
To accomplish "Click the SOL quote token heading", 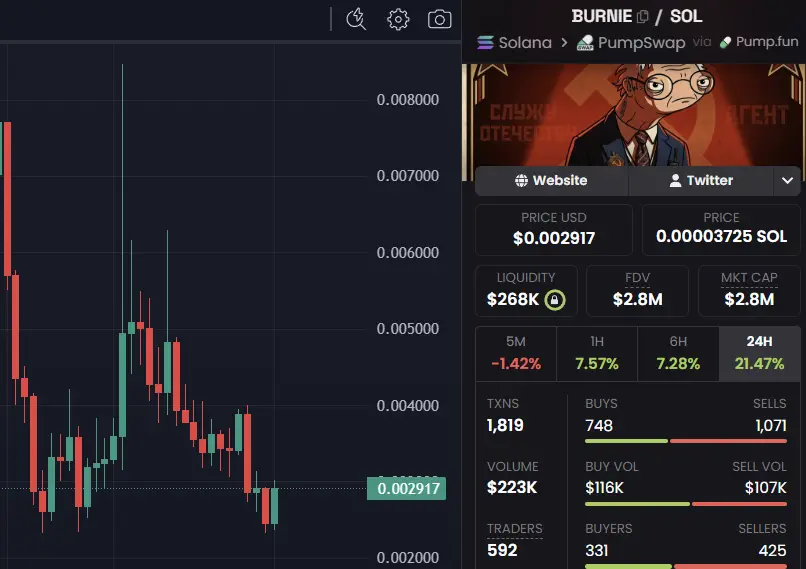I will tap(686, 16).
